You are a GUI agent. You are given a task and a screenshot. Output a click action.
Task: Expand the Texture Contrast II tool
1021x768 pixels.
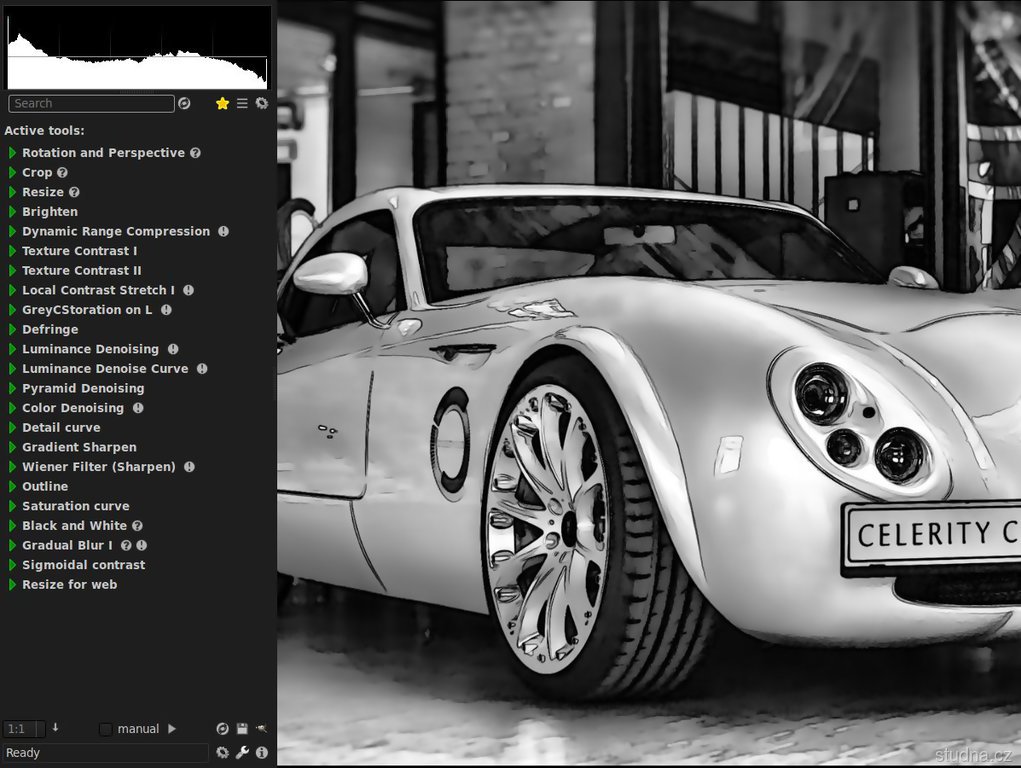tap(13, 271)
